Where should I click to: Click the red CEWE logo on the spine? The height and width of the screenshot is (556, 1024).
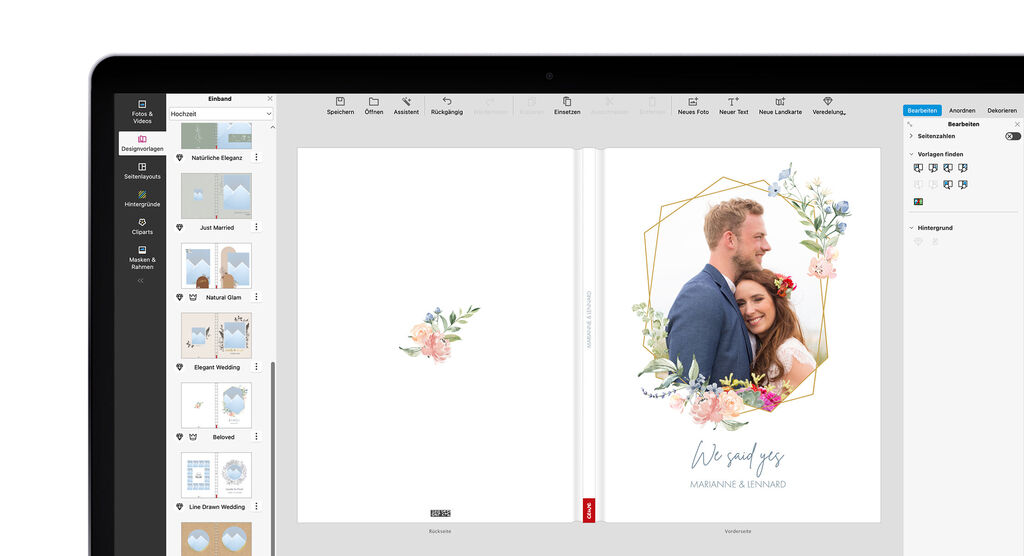pyautogui.click(x=588, y=510)
